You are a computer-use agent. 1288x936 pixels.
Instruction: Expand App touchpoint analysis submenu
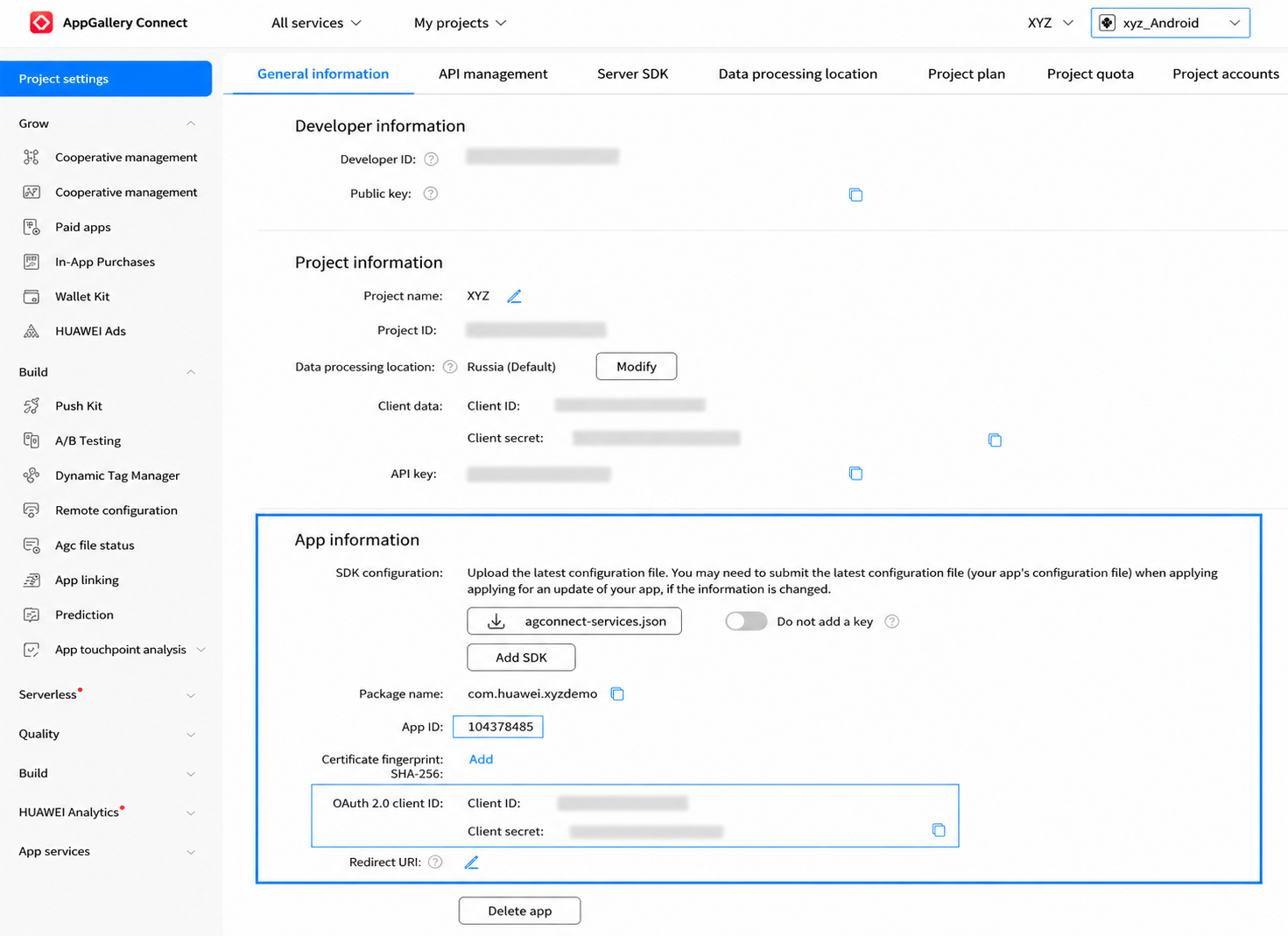coord(201,650)
